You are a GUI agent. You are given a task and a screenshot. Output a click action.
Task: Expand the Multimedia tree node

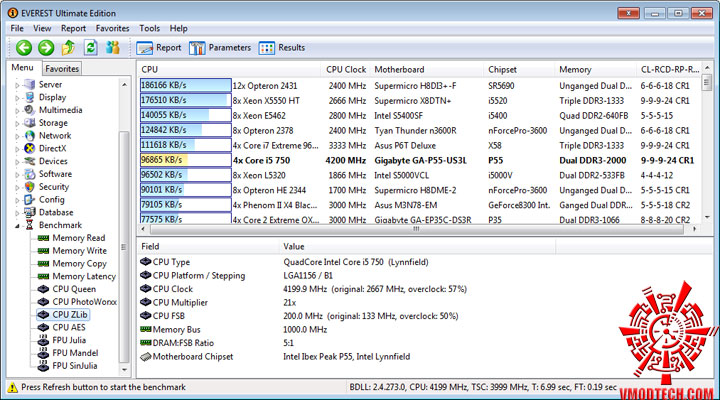pyautogui.click(x=17, y=111)
